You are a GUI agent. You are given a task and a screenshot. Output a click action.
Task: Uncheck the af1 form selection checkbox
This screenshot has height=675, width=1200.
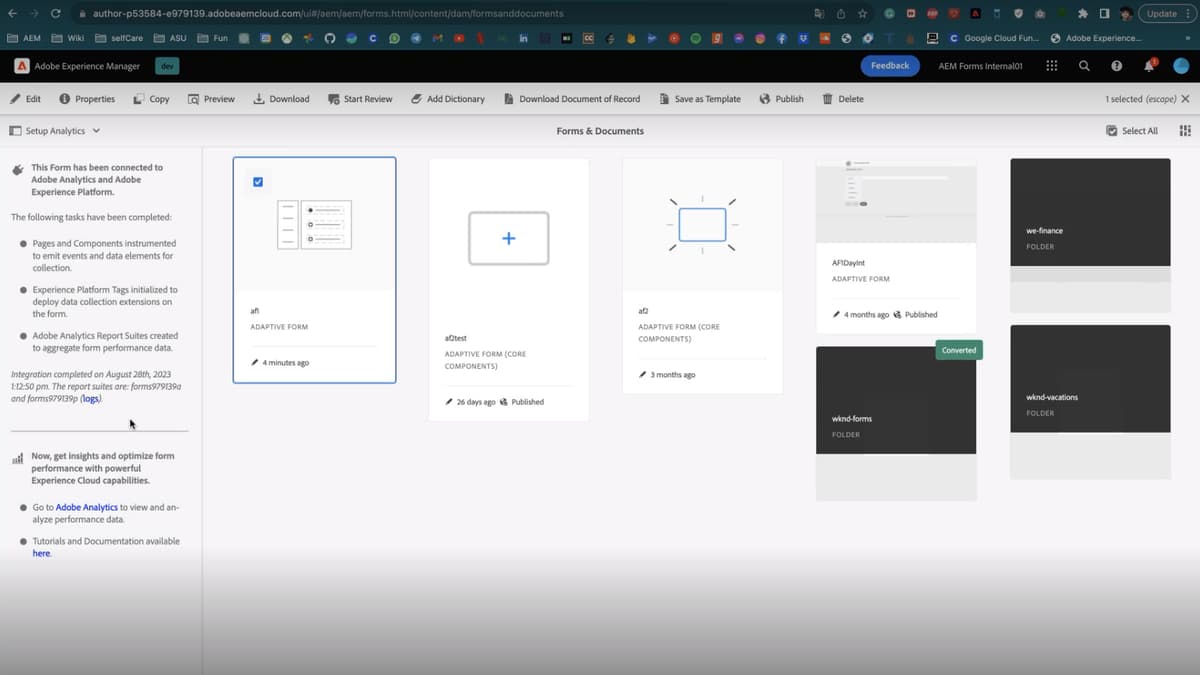pyautogui.click(x=258, y=181)
